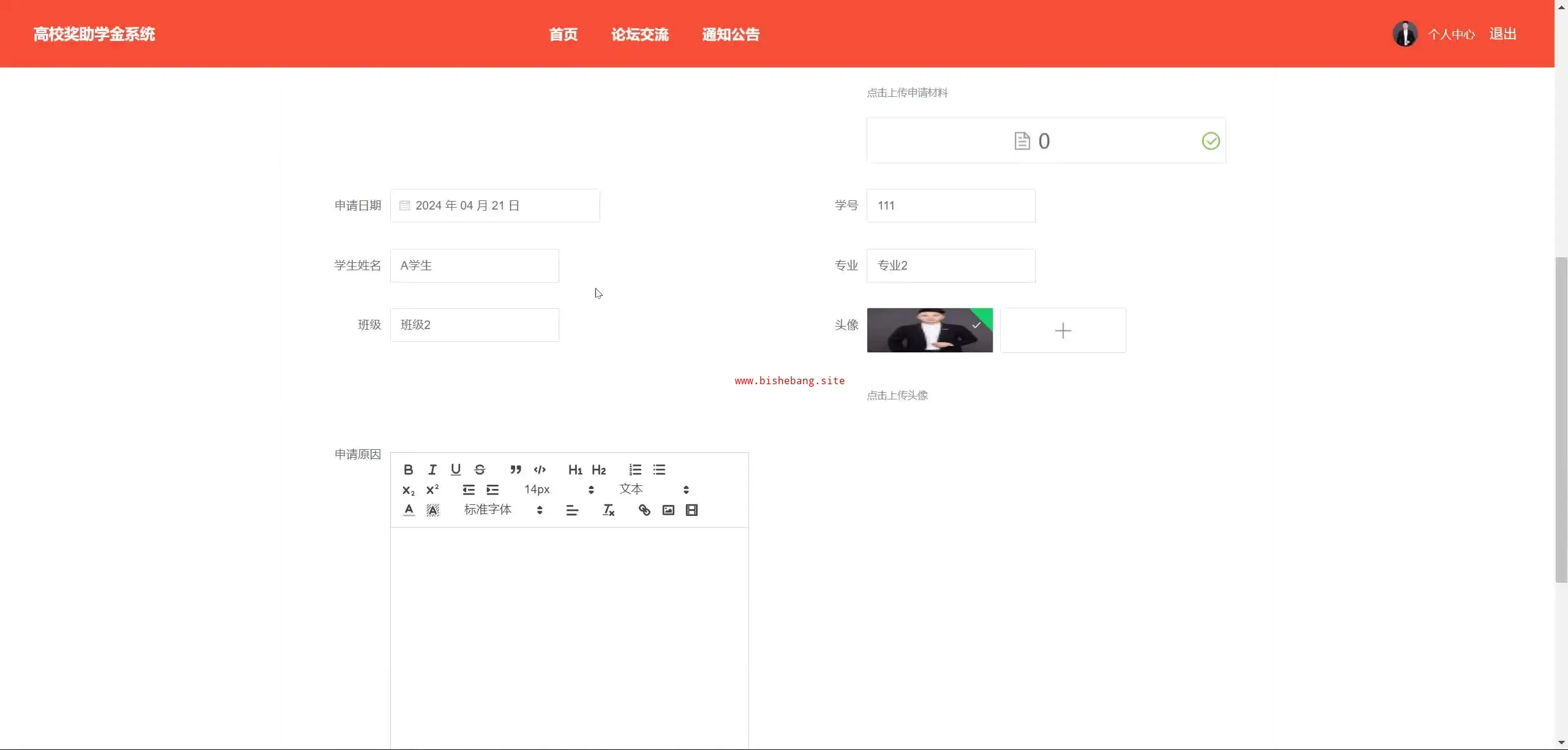Insert an image in the editor
This screenshot has height=750, width=1568.
tap(668, 510)
